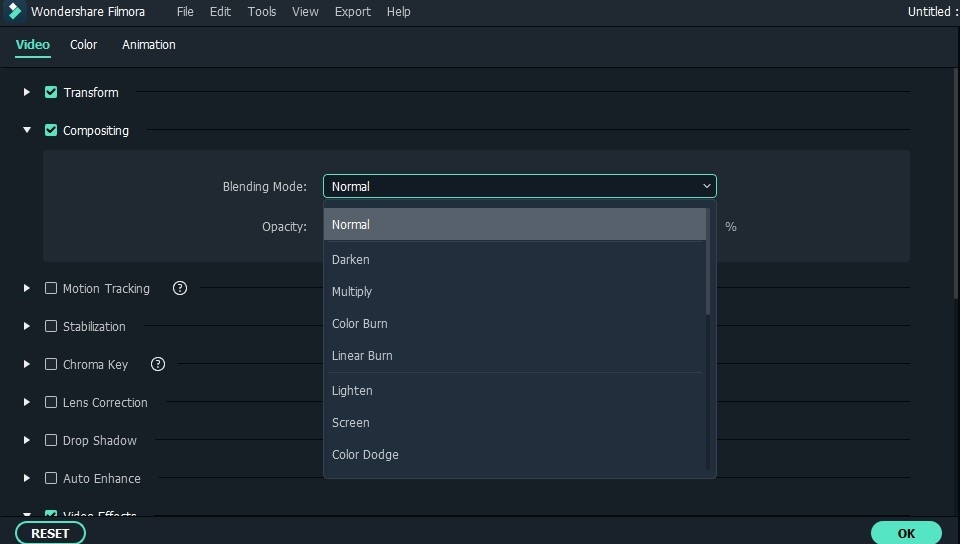The image size is (960, 544).
Task: Open the Edit menu
Action: pyautogui.click(x=220, y=12)
